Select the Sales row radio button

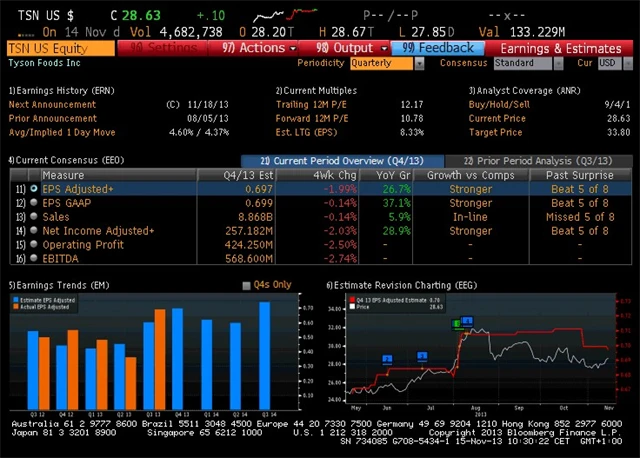coord(34,216)
